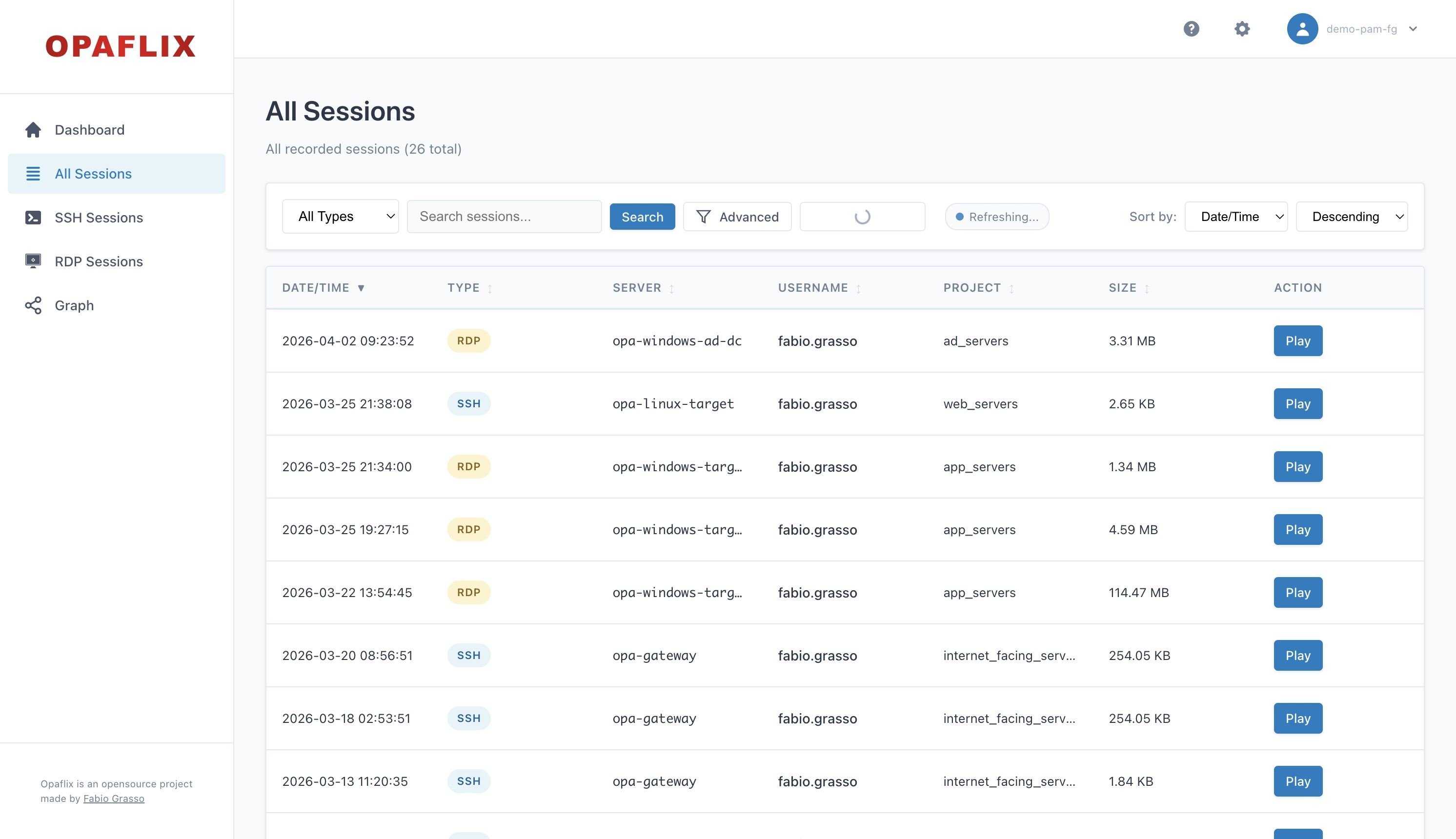Click the RDP Sessions monitor icon

pyautogui.click(x=33, y=261)
